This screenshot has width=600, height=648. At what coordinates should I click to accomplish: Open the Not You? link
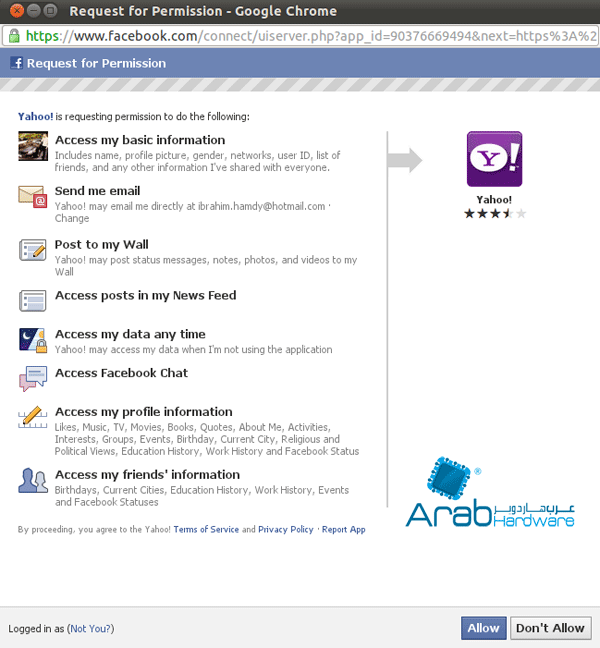(90, 629)
